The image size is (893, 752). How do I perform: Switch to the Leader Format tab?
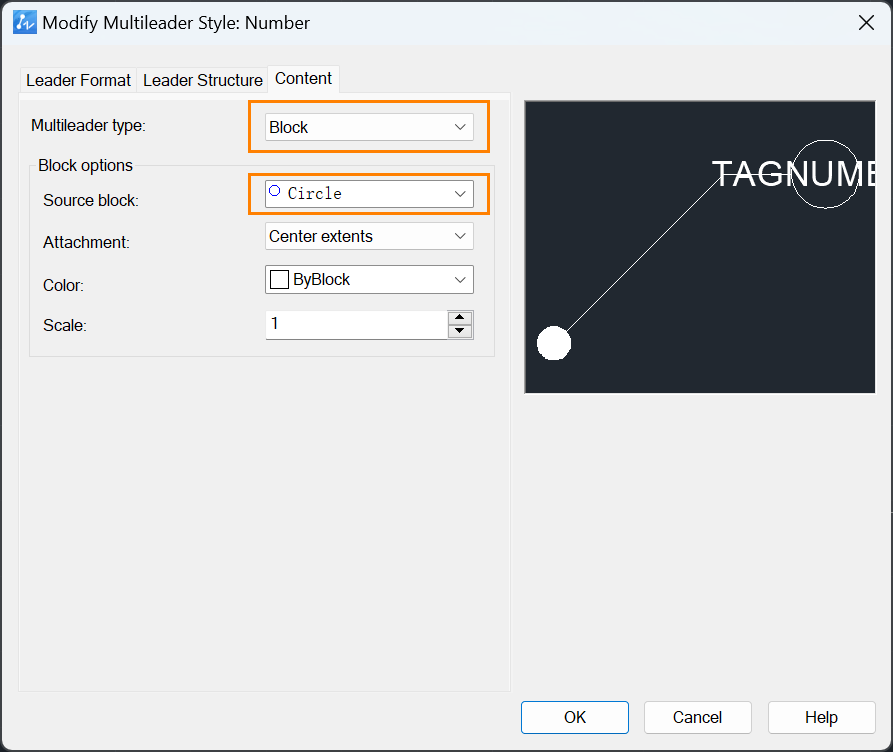(x=78, y=80)
